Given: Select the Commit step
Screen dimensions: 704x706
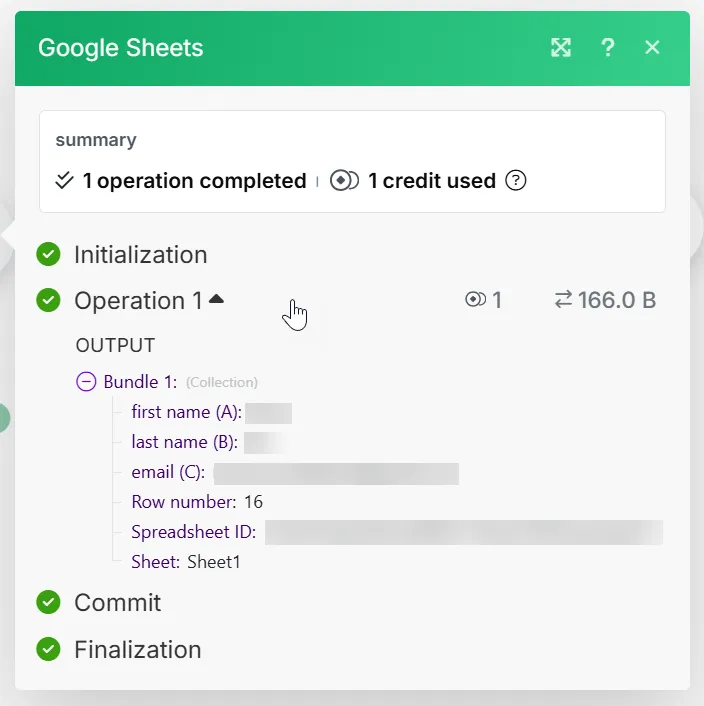Looking at the screenshot, I should (117, 602).
